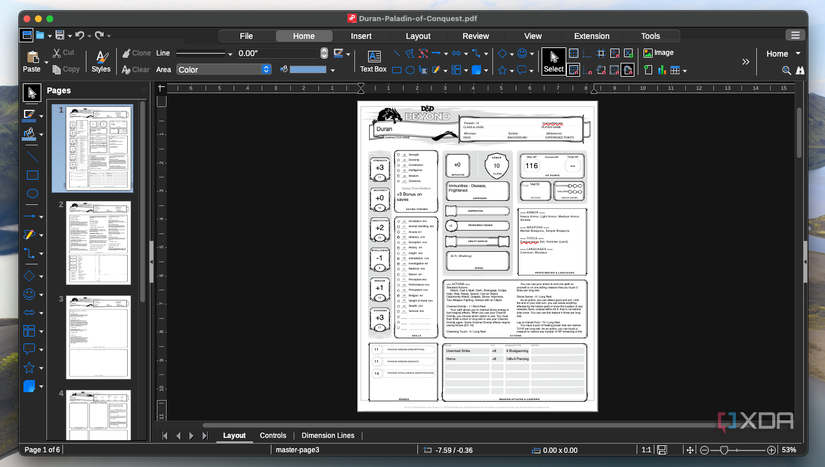
Task: Open the View tab
Action: [532, 36]
